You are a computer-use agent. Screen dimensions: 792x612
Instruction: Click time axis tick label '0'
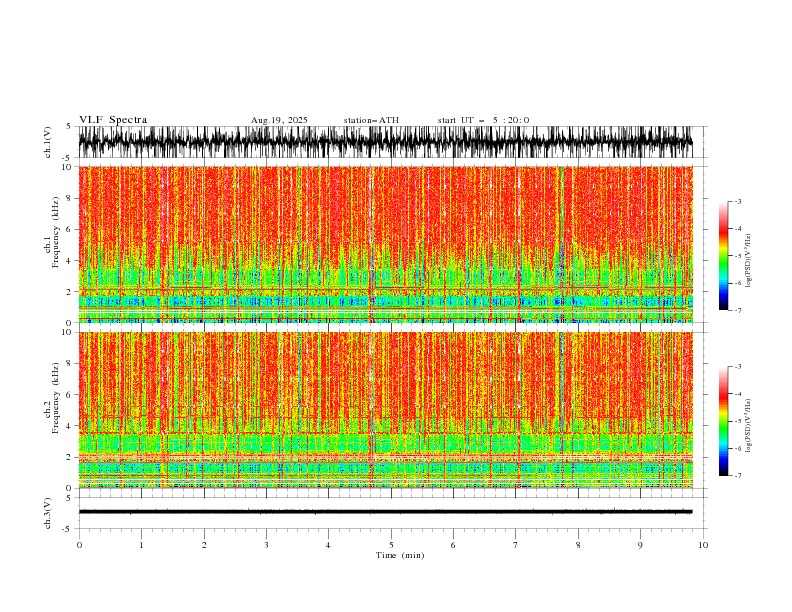(x=79, y=545)
